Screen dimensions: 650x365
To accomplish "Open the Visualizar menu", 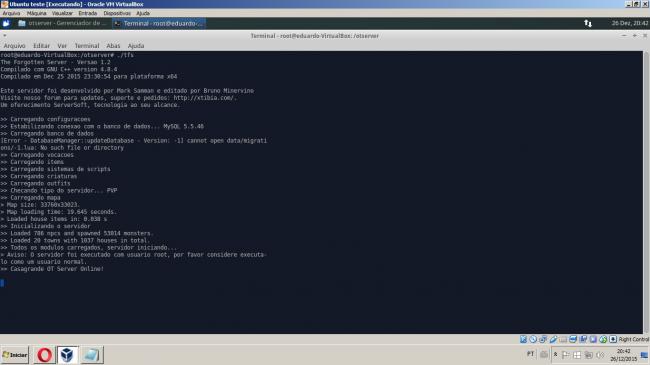I will pyautogui.click(x=62, y=13).
